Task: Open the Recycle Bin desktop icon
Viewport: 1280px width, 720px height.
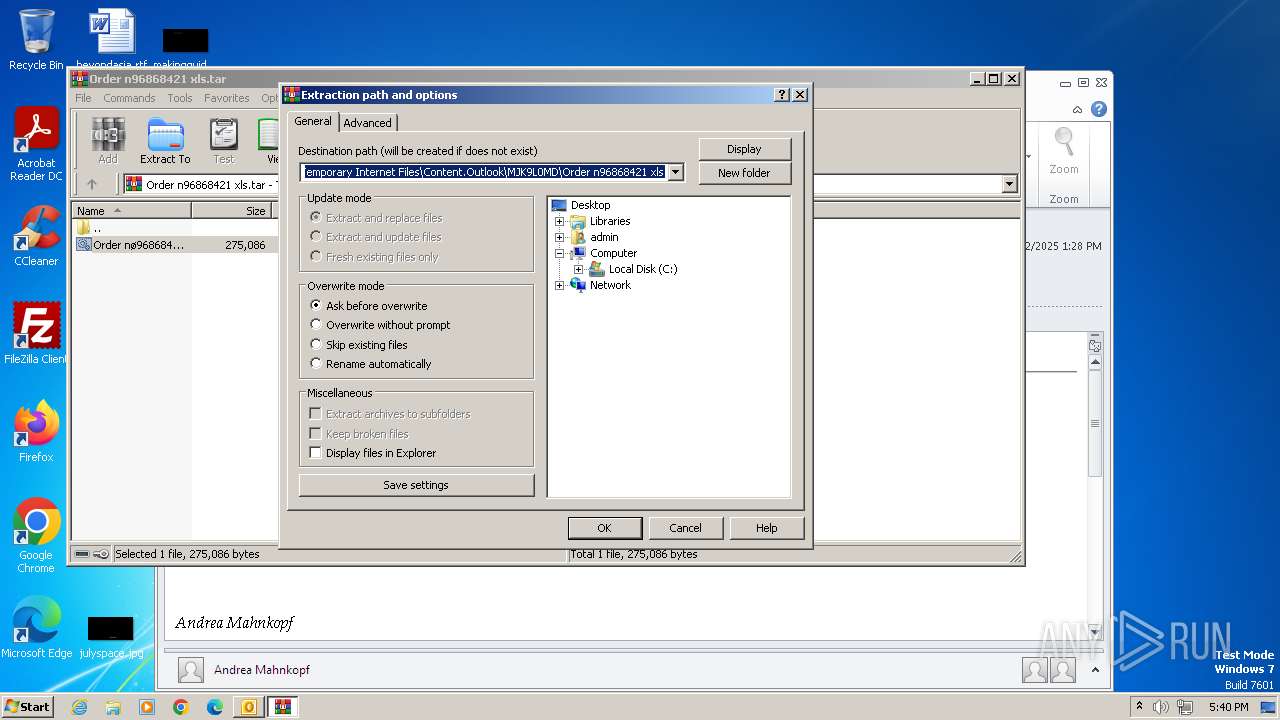Action: tap(36, 39)
